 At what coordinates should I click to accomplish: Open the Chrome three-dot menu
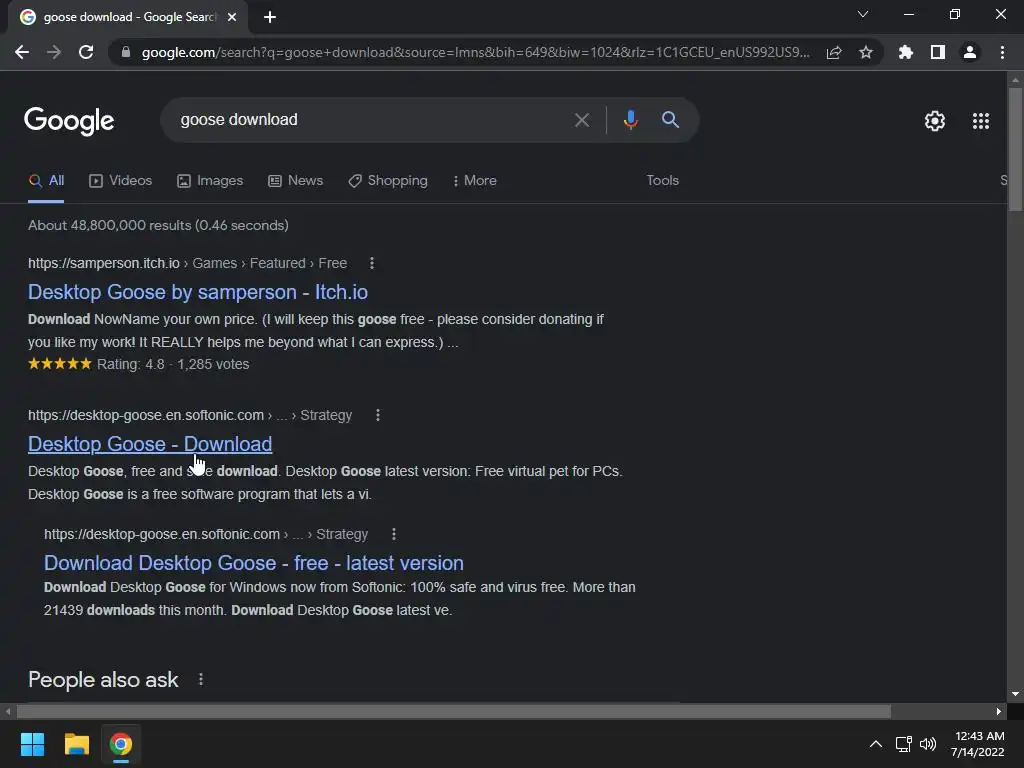click(x=1002, y=52)
